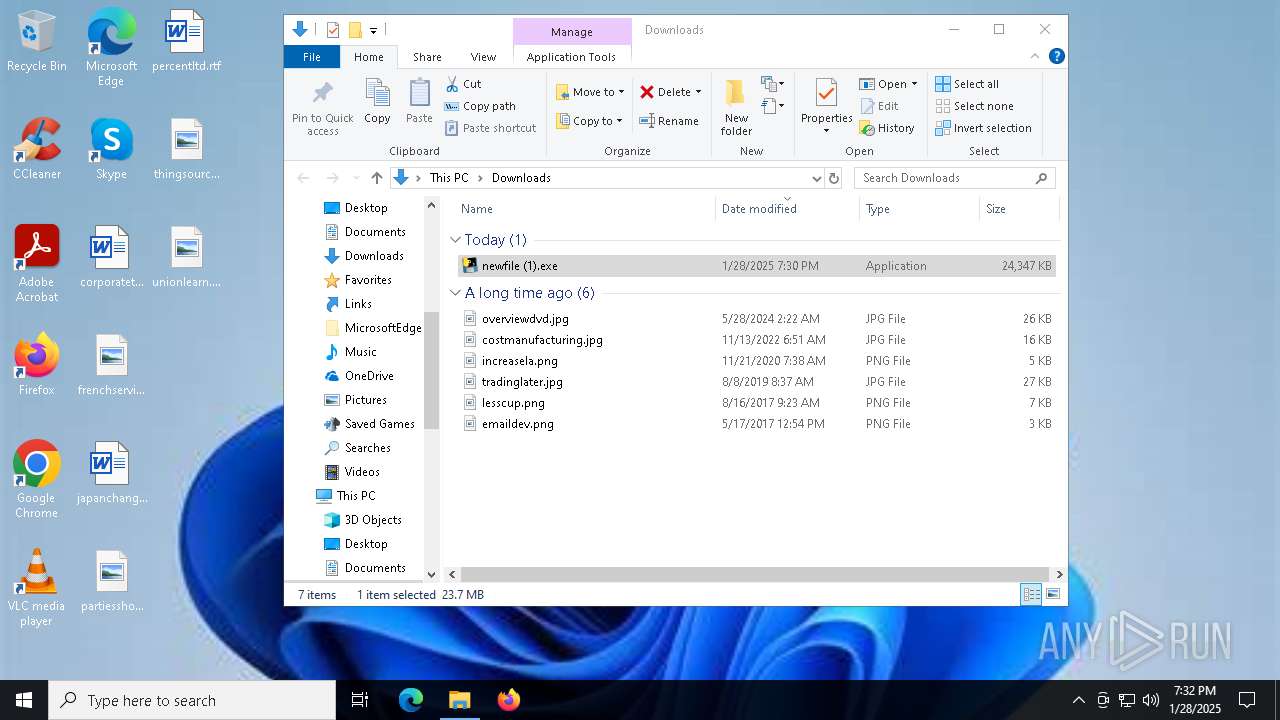Collapse the A long time ago group
This screenshot has width=1280, height=720.
coord(455,293)
